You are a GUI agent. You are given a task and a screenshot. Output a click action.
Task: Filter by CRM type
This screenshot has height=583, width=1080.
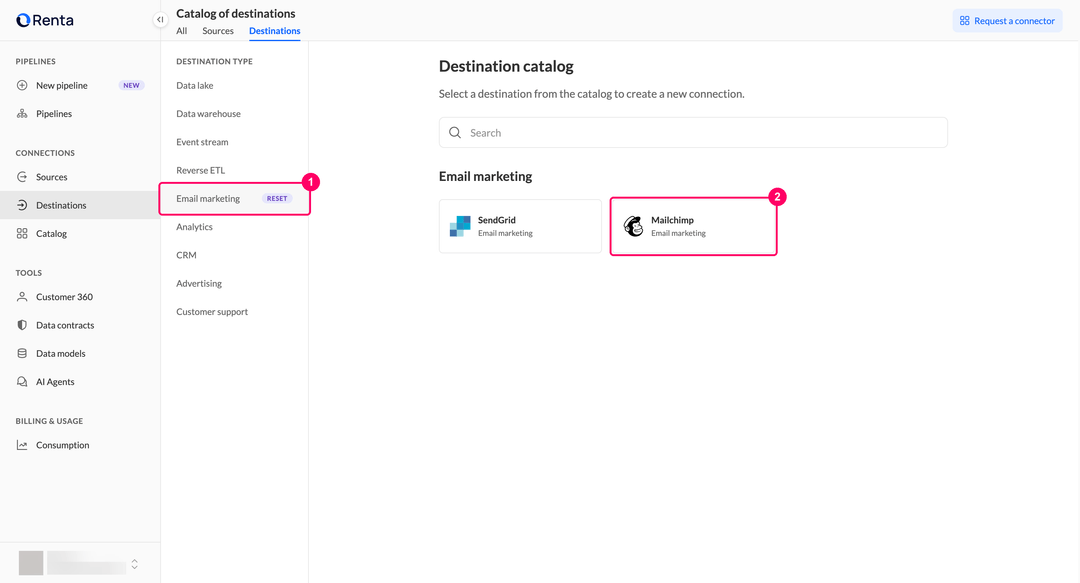click(187, 255)
